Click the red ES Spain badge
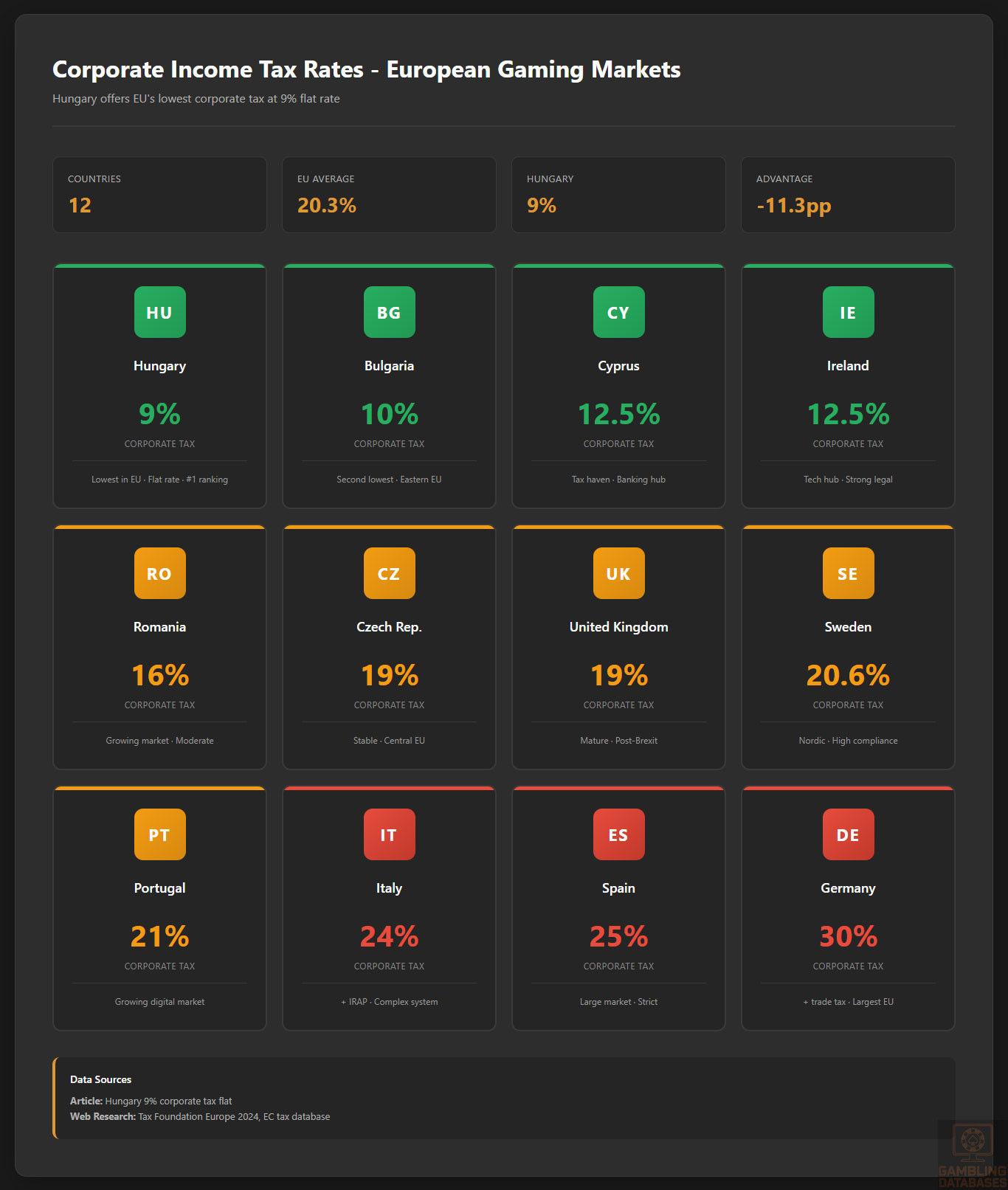This screenshot has height=1190, width=1008. pyautogui.click(x=618, y=834)
